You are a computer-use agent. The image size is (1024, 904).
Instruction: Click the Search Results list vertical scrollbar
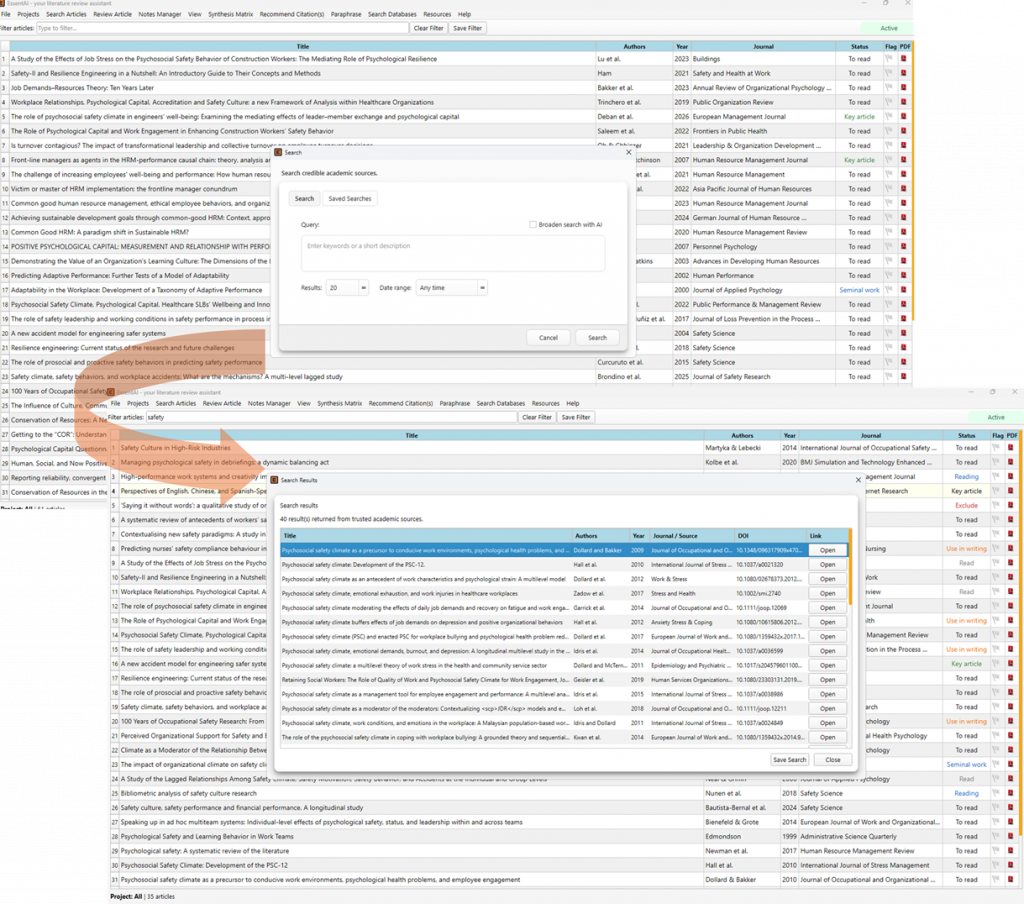(850, 568)
